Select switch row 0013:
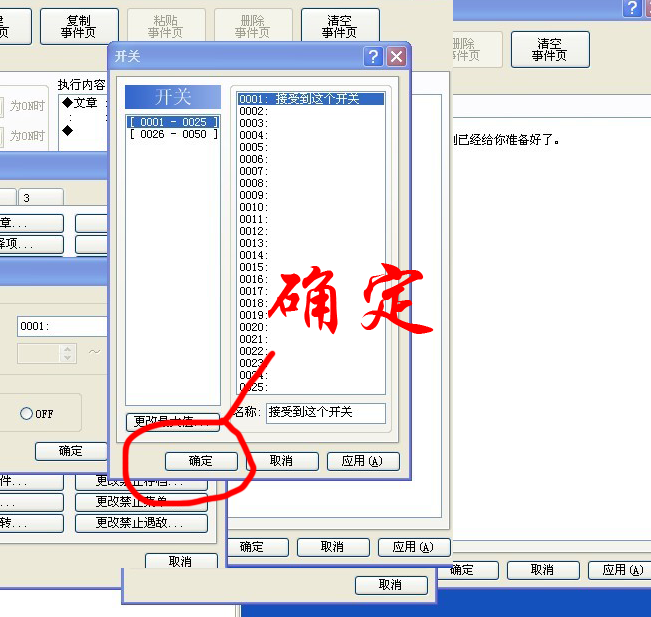 click(311, 243)
